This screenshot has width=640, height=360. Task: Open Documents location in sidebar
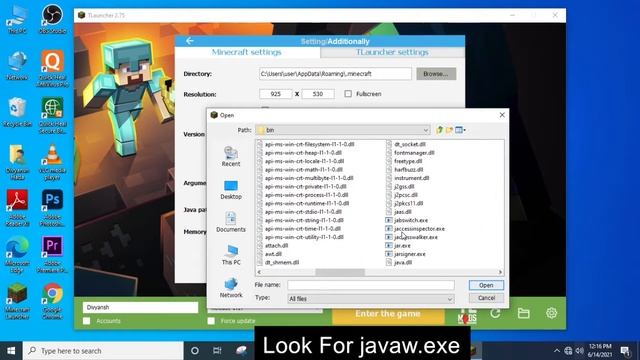click(x=231, y=222)
